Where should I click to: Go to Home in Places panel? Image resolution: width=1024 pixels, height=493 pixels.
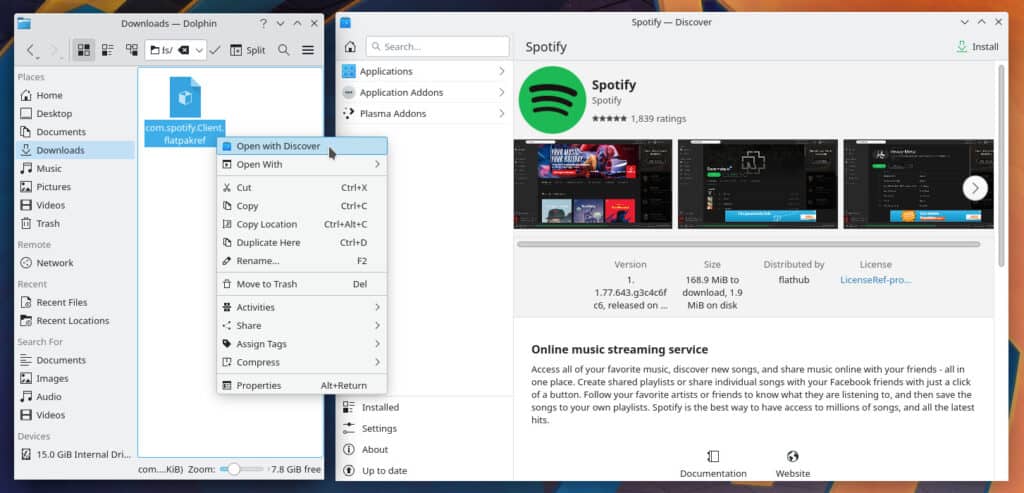[75, 95]
